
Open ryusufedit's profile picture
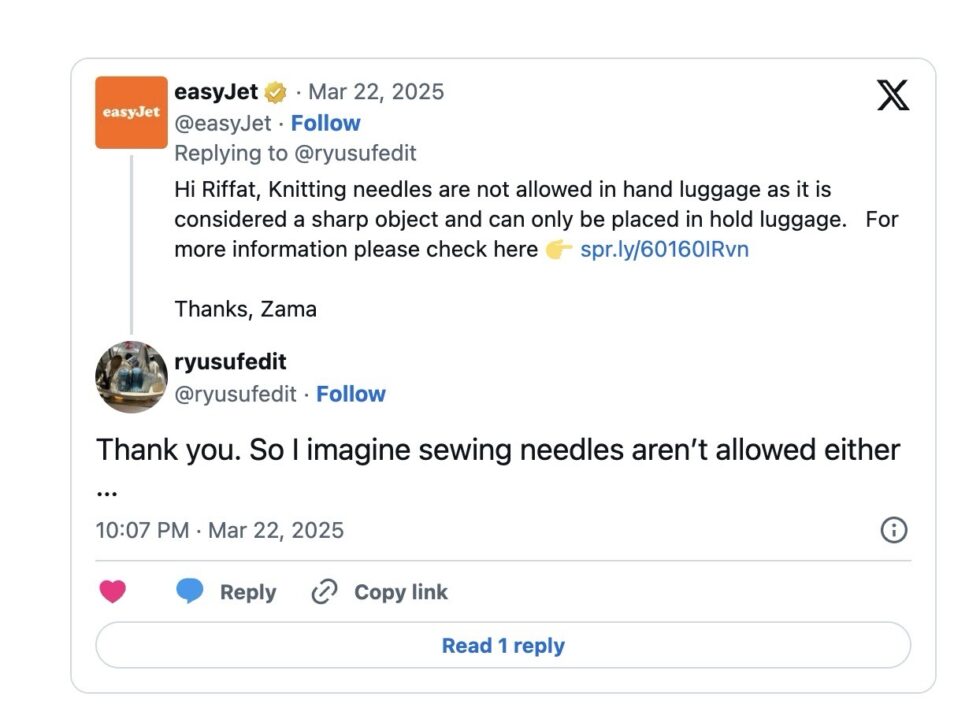click(x=130, y=376)
